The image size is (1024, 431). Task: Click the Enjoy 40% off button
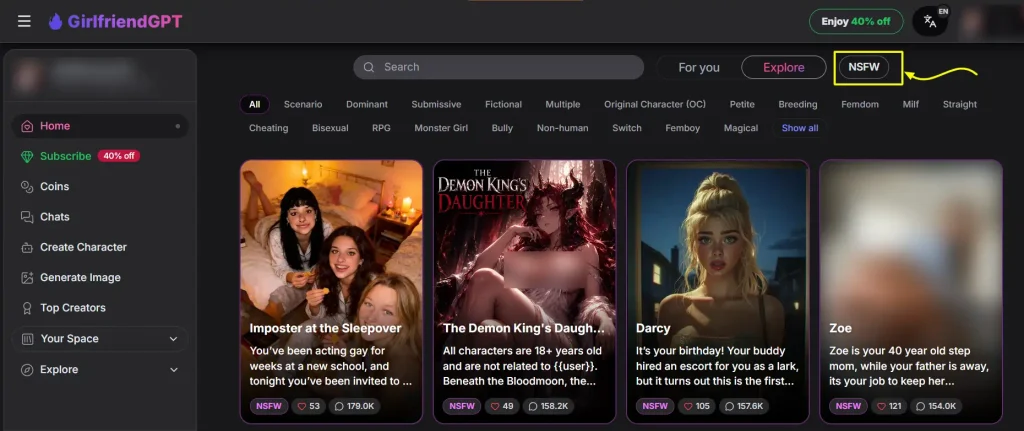click(x=856, y=22)
